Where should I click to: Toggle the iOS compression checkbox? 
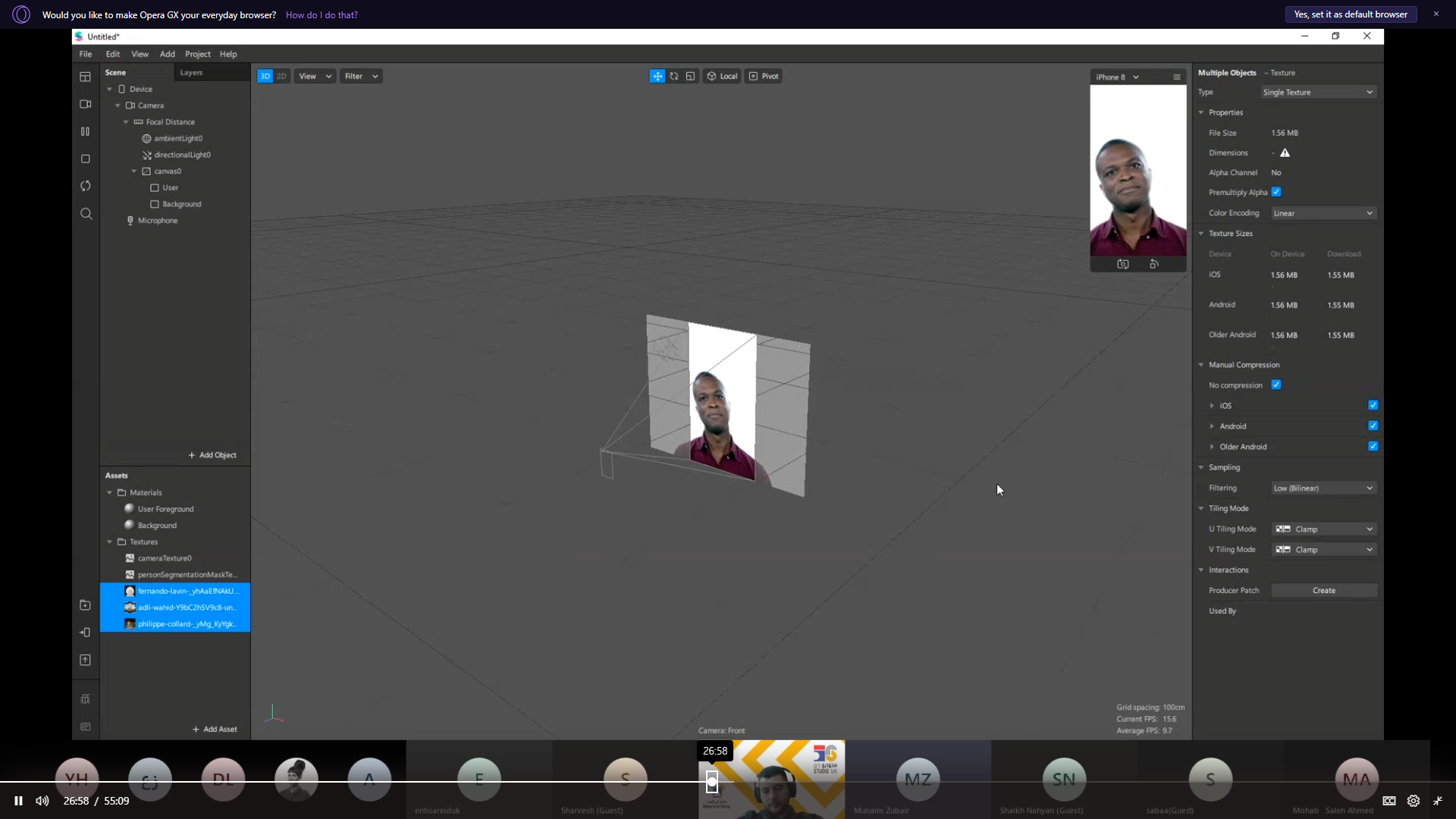[1373, 405]
